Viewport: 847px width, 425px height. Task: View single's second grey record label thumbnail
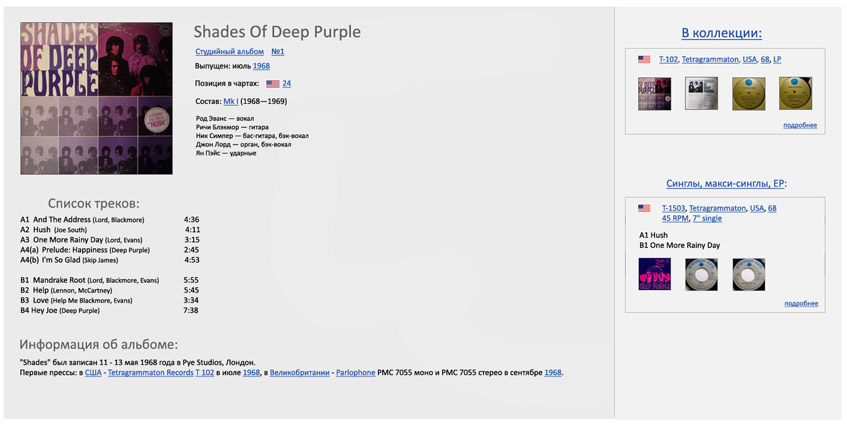(749, 274)
